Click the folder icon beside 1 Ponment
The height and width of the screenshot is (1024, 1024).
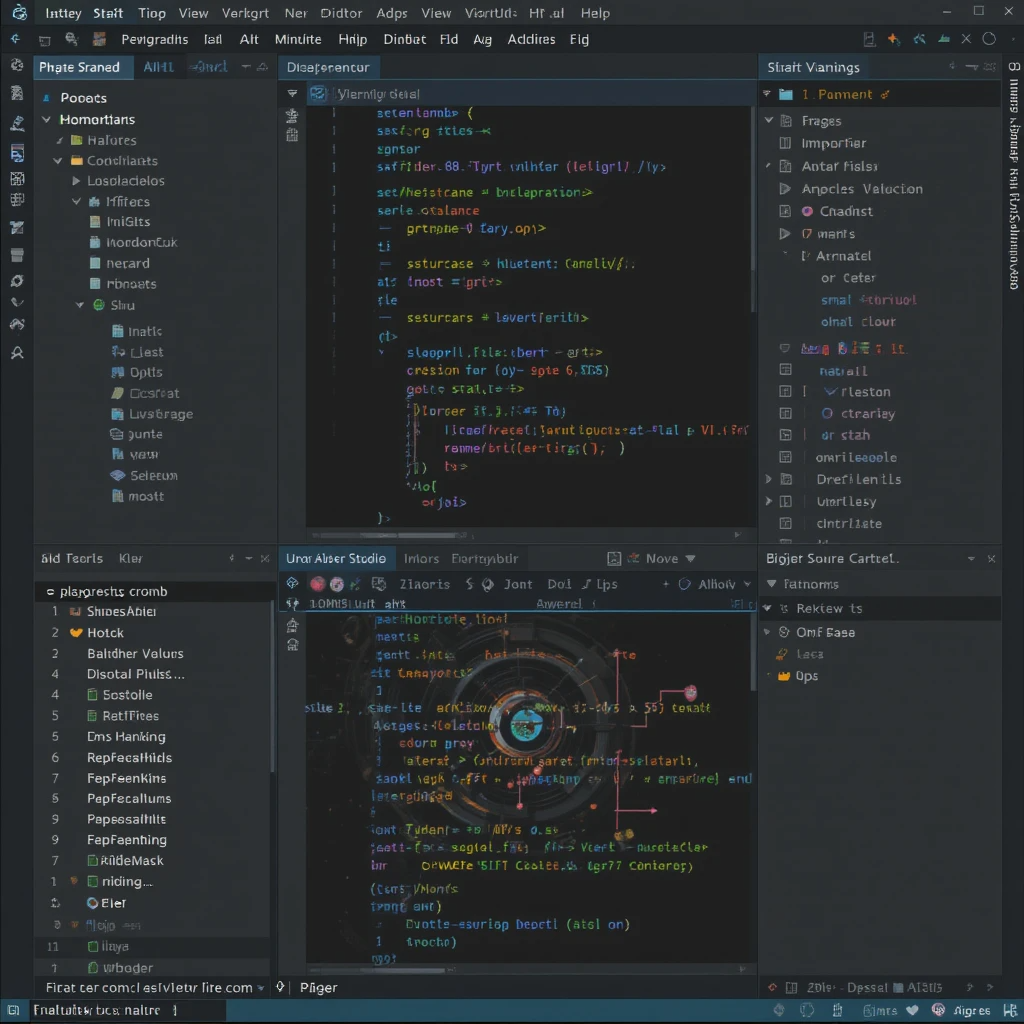click(x=785, y=95)
